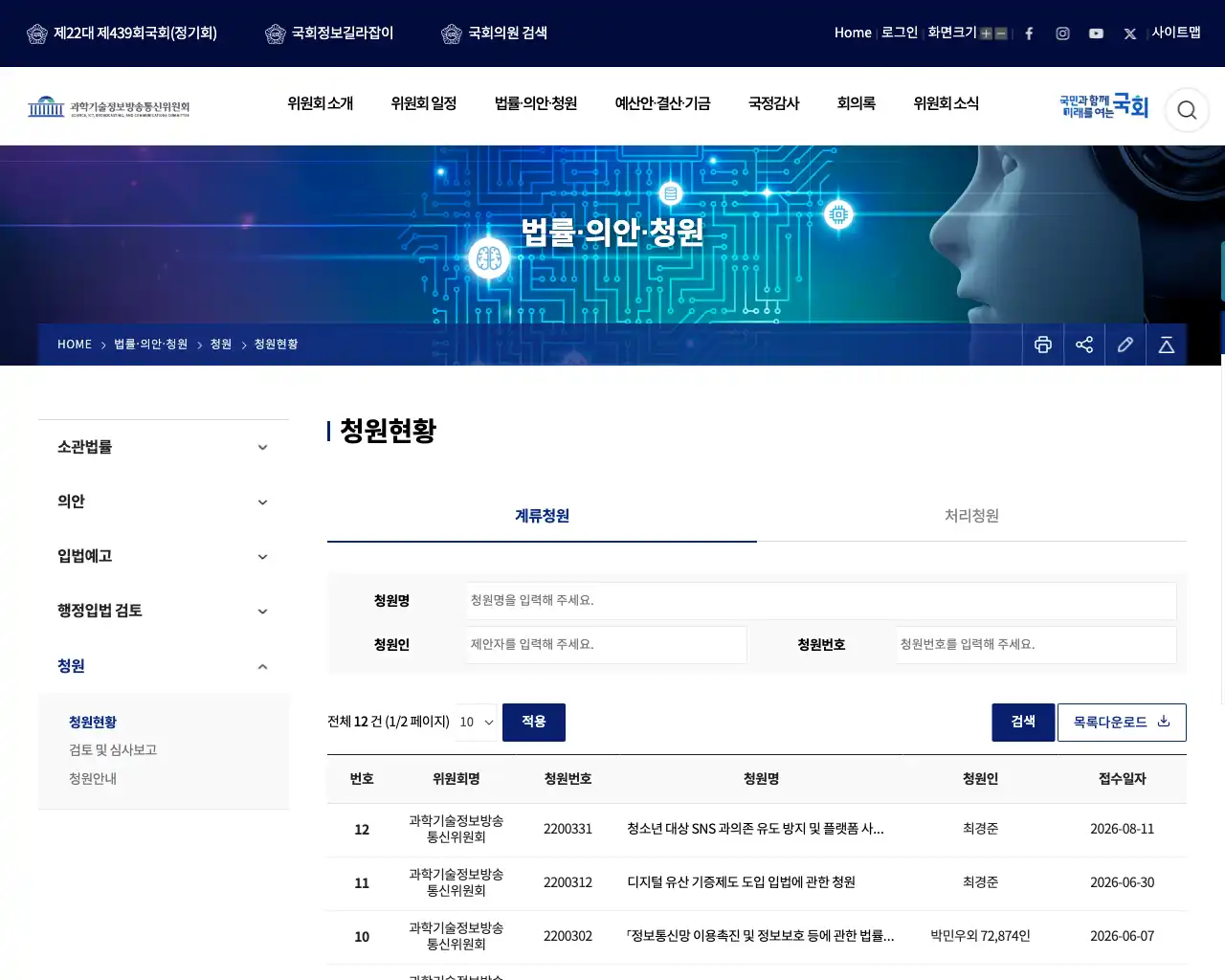Open the YouTube icon link

pyautogui.click(x=1096, y=33)
